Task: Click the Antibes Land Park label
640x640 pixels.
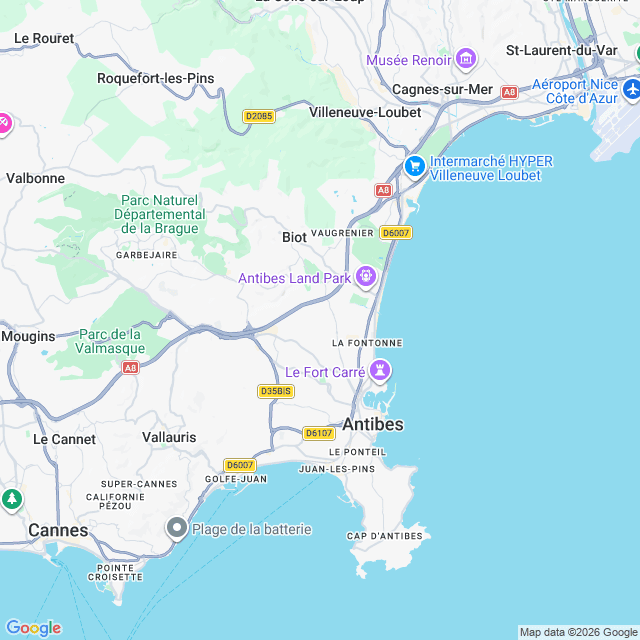Action: [294, 278]
